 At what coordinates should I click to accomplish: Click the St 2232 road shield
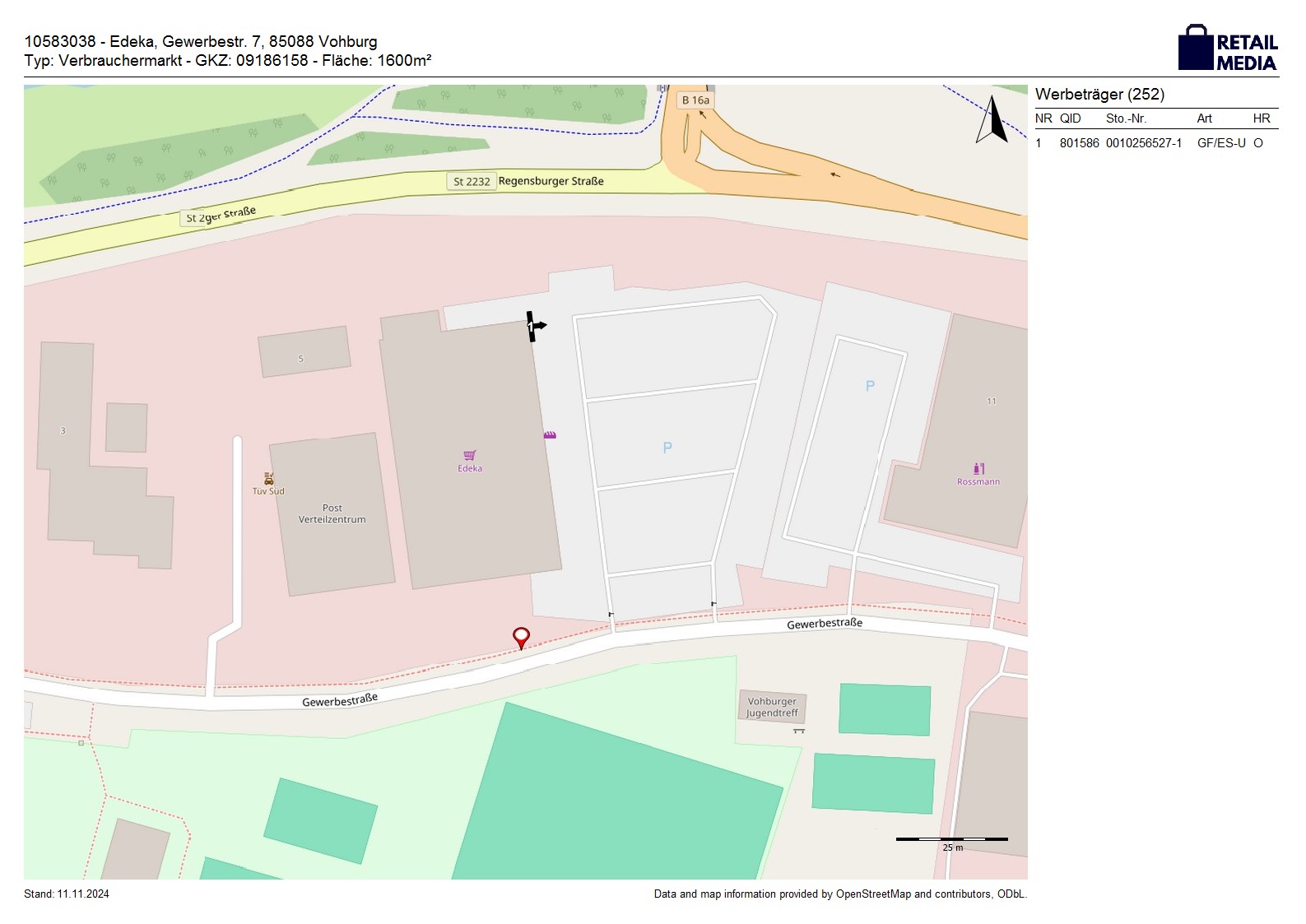[x=472, y=182]
